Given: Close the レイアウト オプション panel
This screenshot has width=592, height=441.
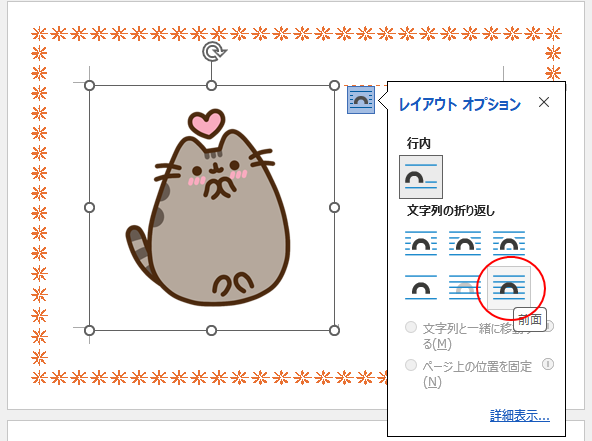Looking at the screenshot, I should 544,102.
